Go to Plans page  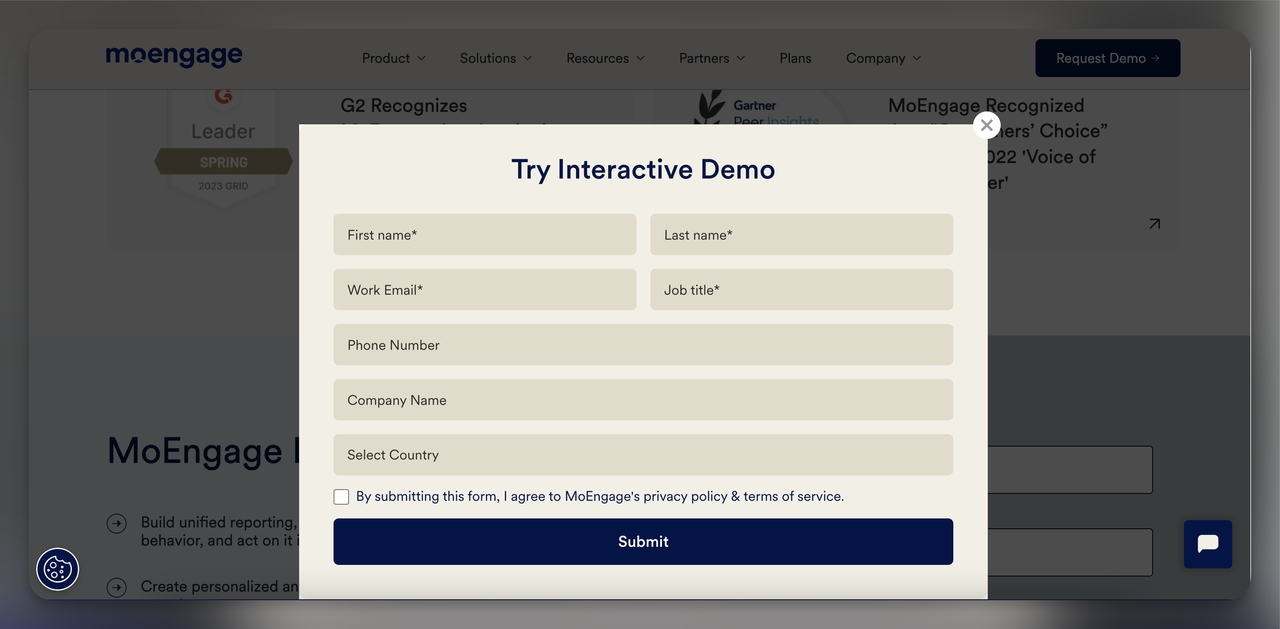click(x=795, y=58)
